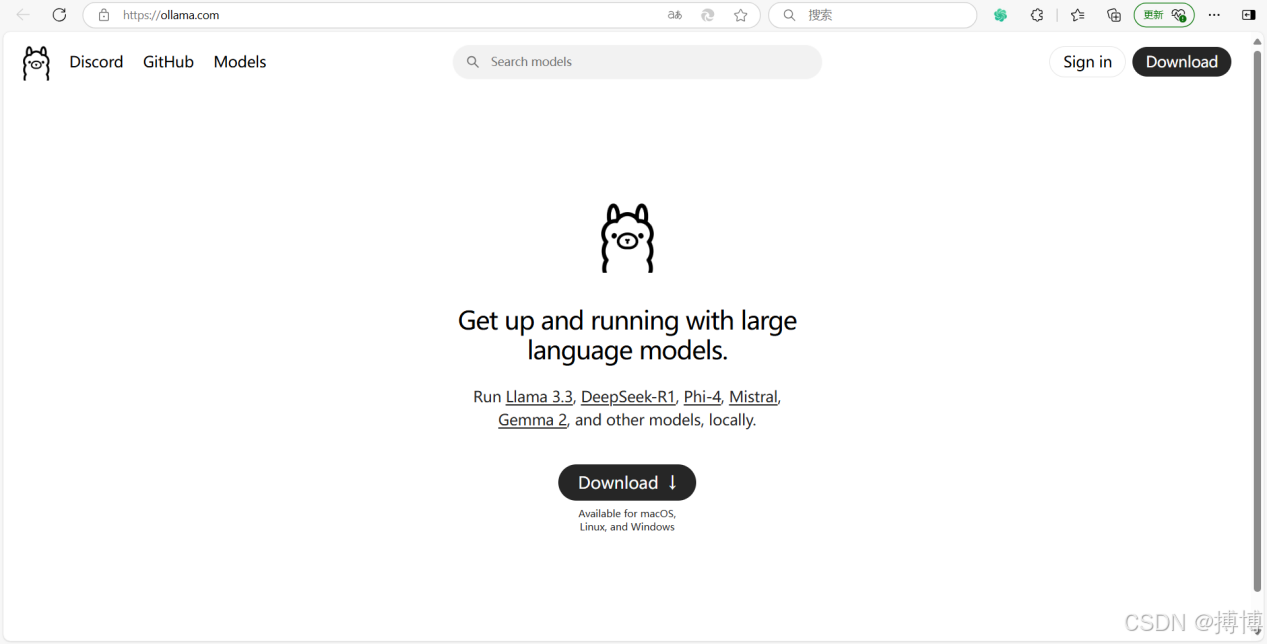Screen dimensions: 1267x644
Task: Focus the browser 搜索 search box
Action: [873, 15]
